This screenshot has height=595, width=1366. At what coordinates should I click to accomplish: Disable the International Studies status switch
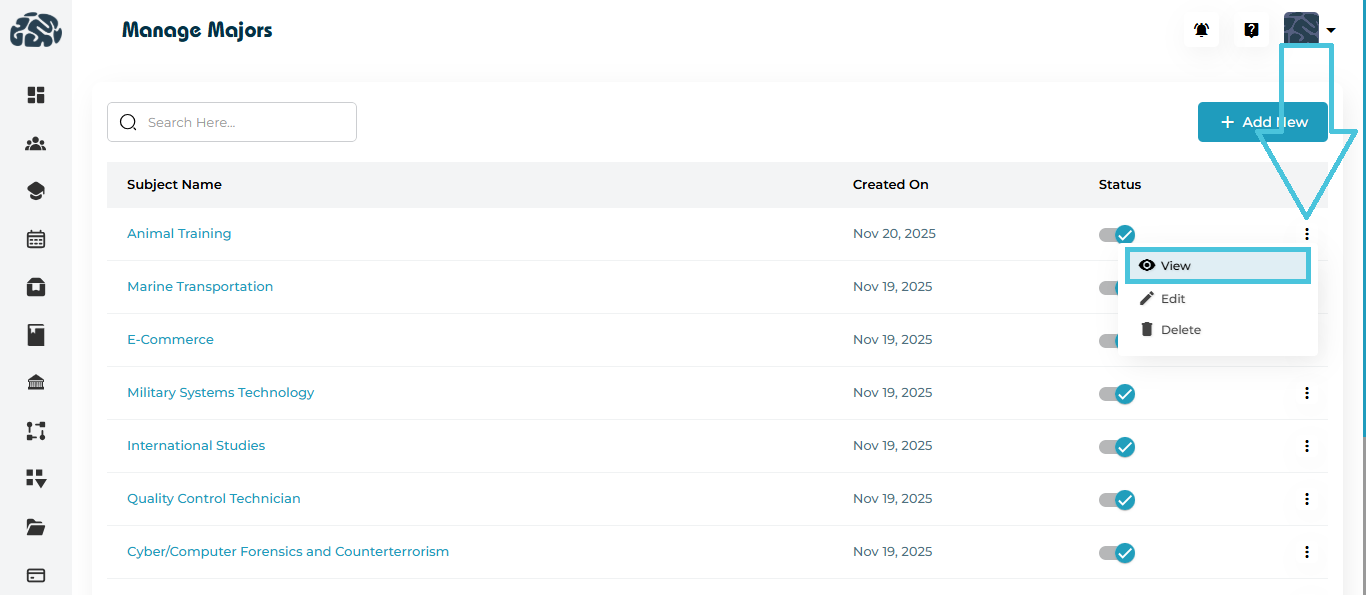click(x=1116, y=446)
